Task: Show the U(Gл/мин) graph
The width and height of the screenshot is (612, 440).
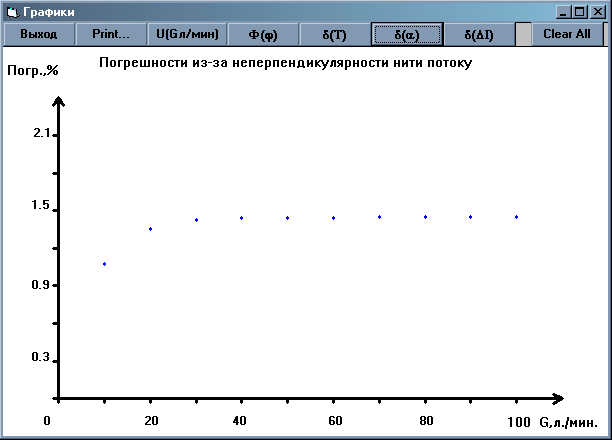Action: click(x=187, y=34)
